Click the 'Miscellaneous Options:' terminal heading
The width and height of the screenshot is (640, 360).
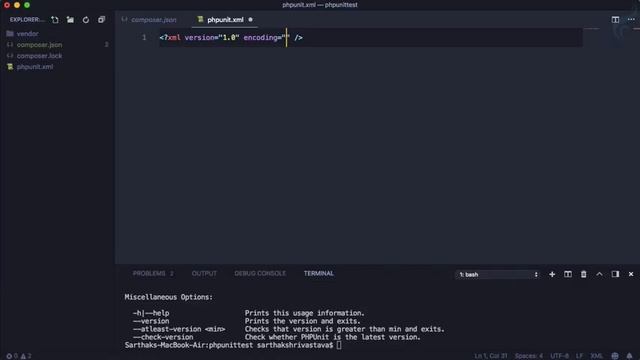168,297
